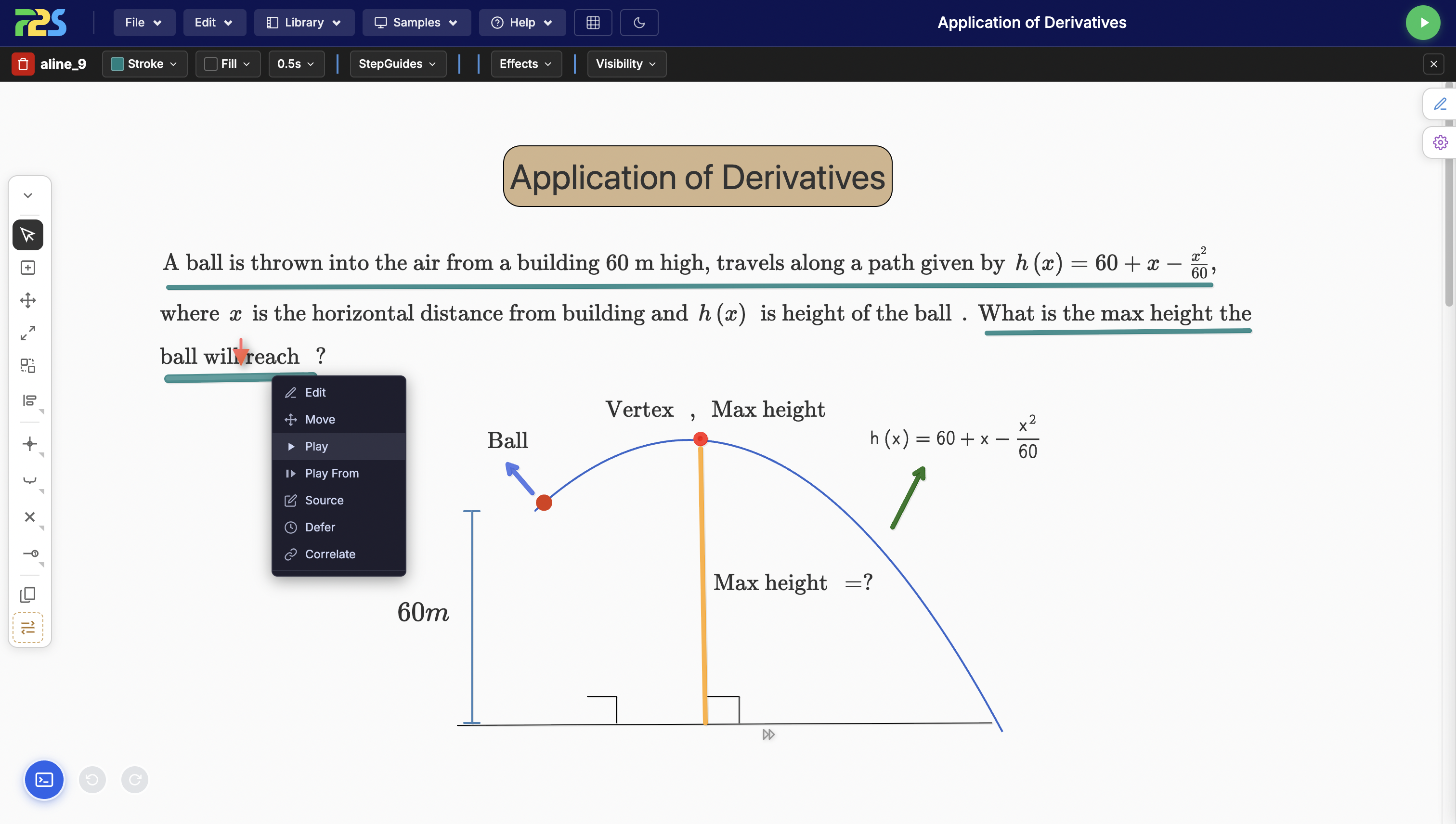Open the Edit dropdown in top bar
The image size is (1456, 824).
pyautogui.click(x=214, y=23)
